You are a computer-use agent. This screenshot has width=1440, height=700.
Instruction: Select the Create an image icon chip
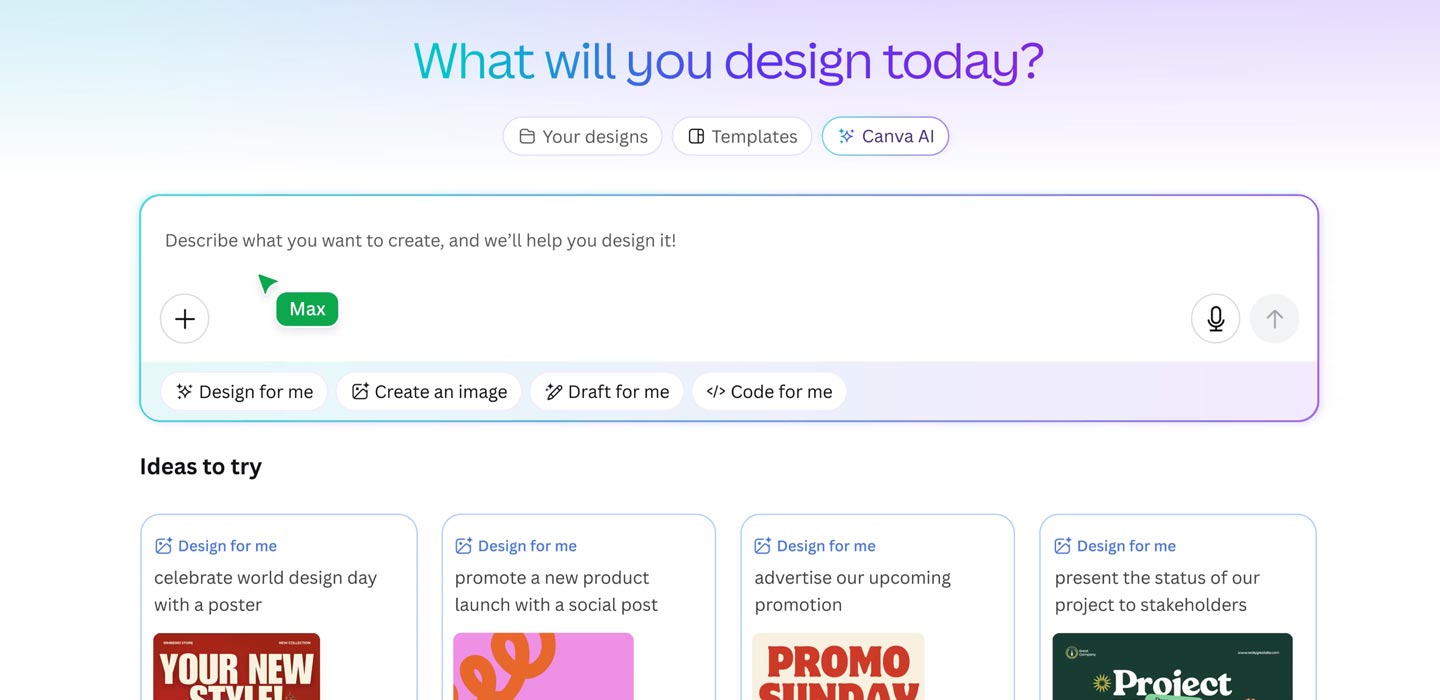point(359,391)
